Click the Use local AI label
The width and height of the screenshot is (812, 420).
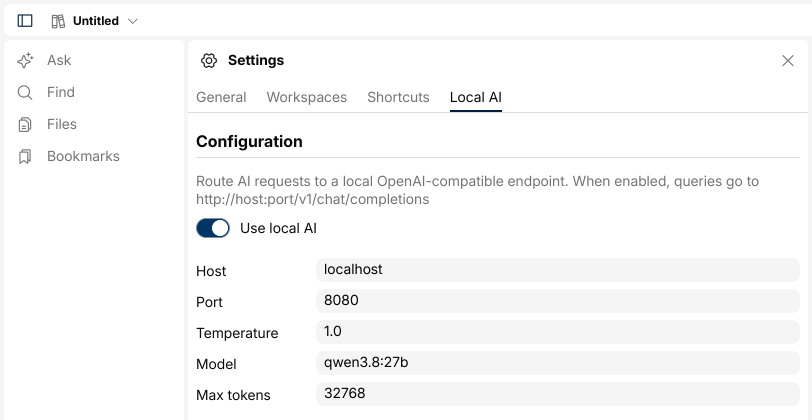pyautogui.click(x=278, y=228)
